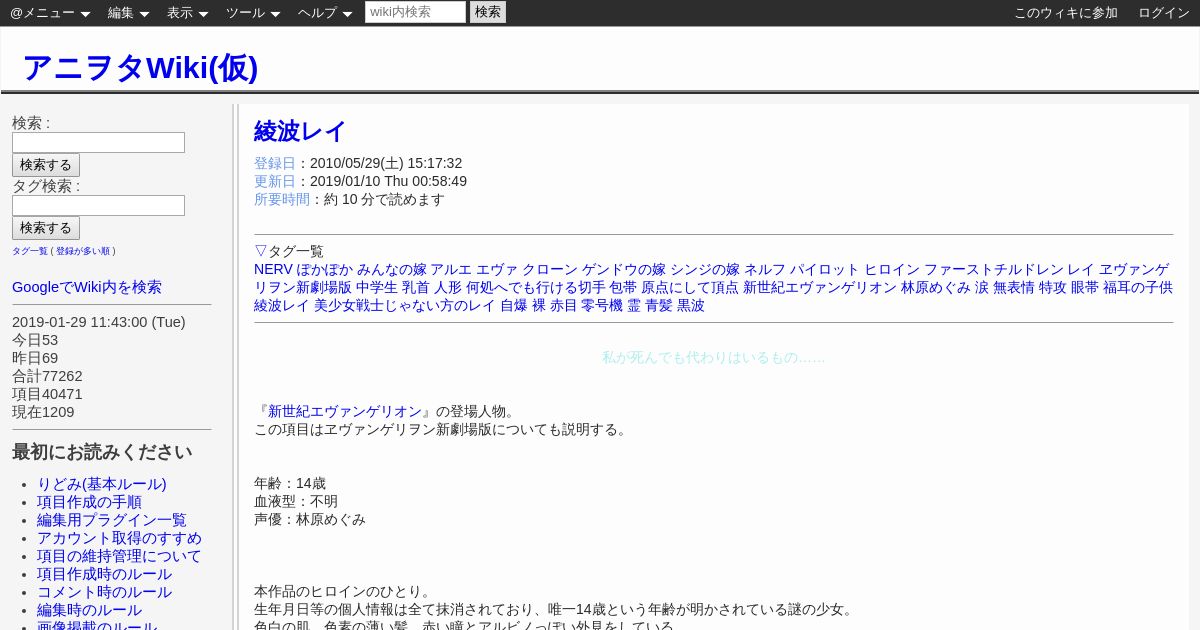Open the シンジの嫁 tag

coord(705,269)
